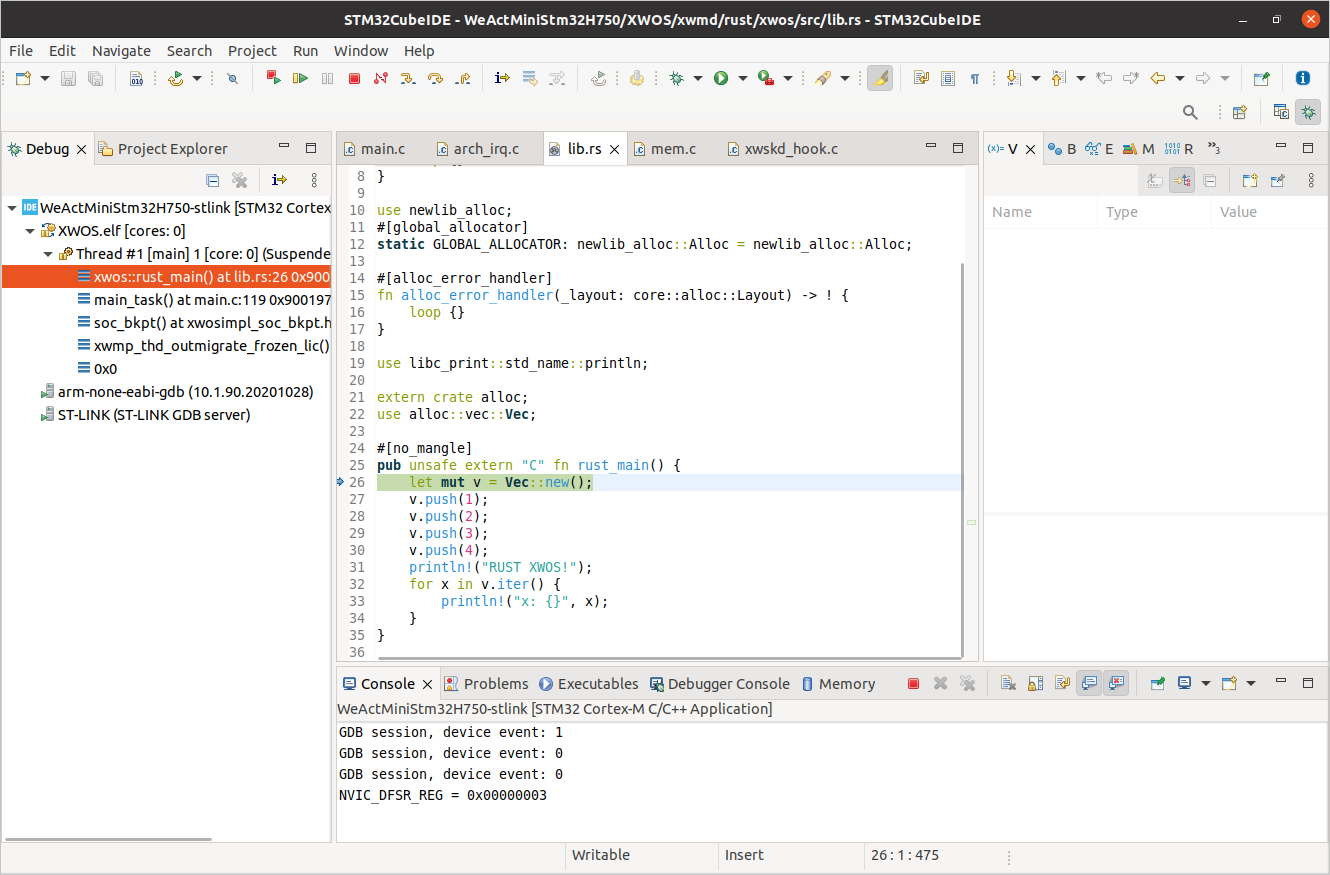
Task: Open the toolbar Search magnifier icon
Action: [x=1190, y=112]
